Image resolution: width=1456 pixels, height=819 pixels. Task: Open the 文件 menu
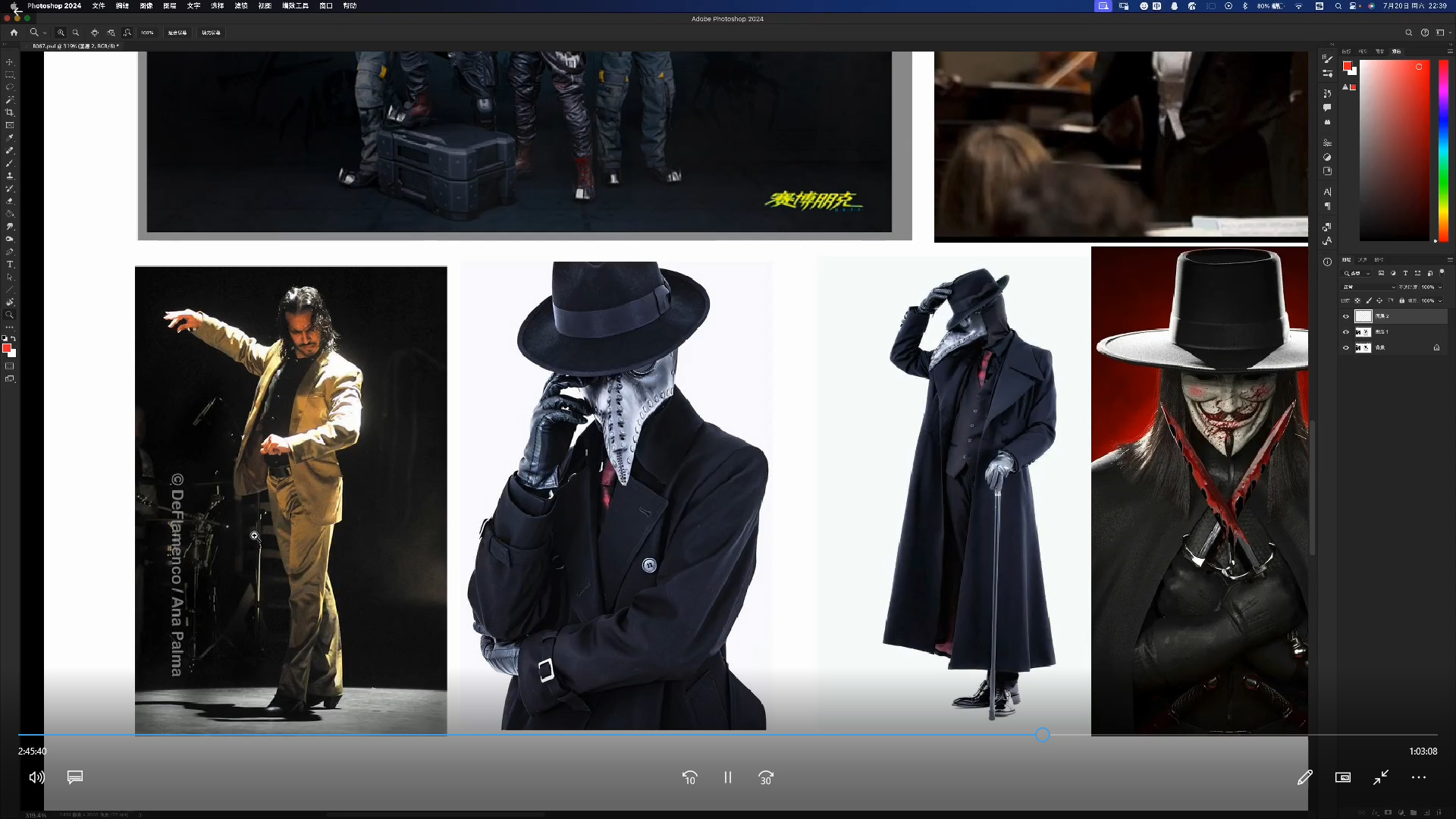pyautogui.click(x=99, y=6)
